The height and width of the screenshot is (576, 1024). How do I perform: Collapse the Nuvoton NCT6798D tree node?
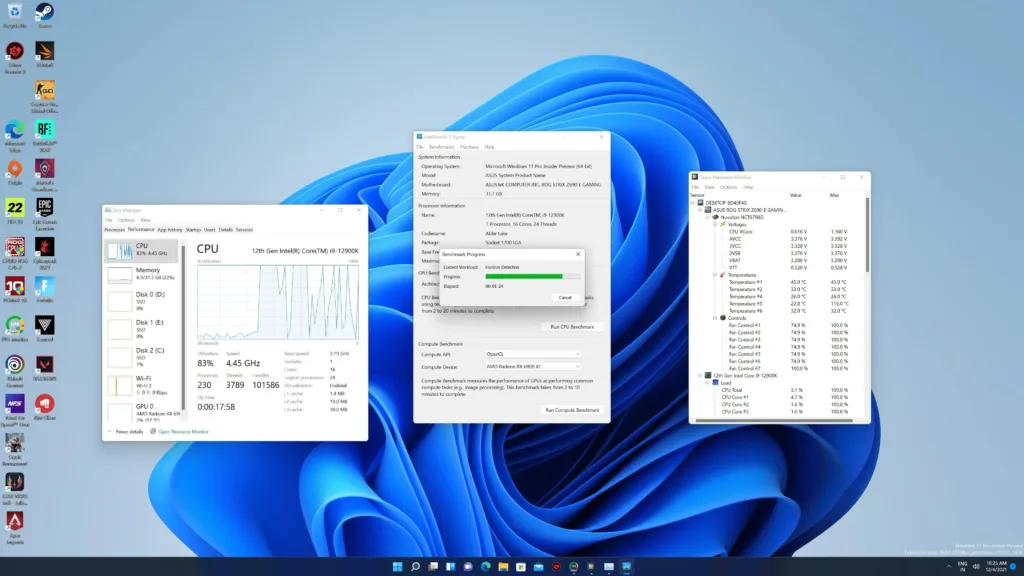click(x=708, y=217)
